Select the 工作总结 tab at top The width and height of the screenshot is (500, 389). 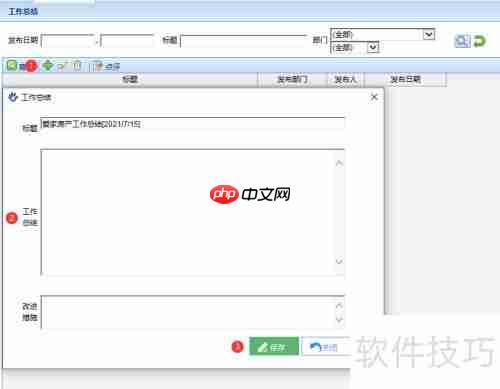click(23, 12)
